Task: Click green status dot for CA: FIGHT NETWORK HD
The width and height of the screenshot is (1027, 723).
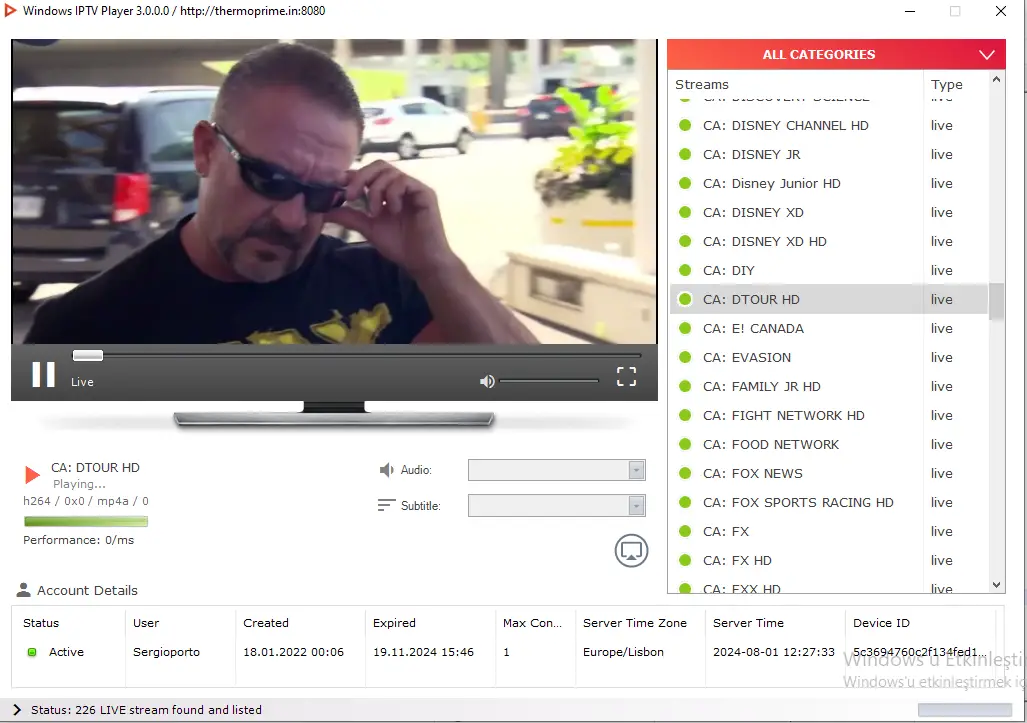Action: [685, 415]
